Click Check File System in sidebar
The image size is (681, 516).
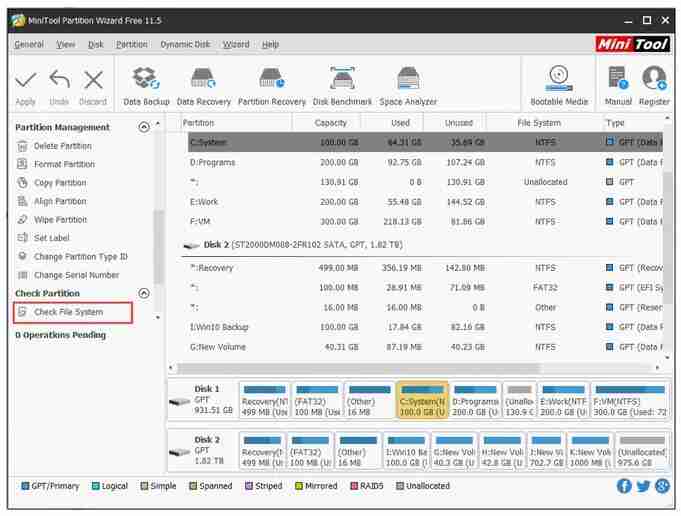pyautogui.click(x=68, y=312)
